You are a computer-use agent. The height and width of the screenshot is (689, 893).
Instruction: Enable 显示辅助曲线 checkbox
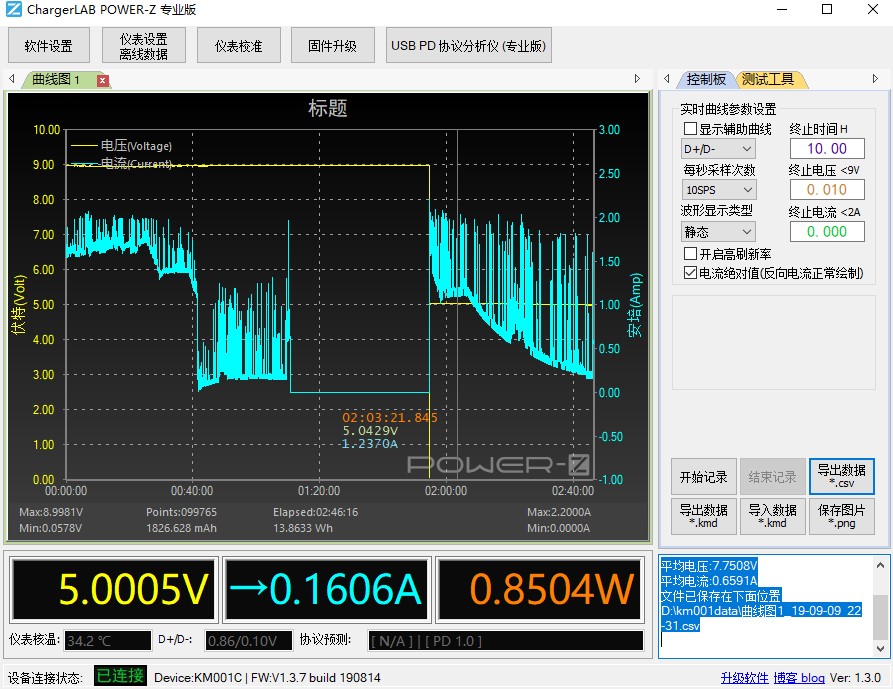[690, 129]
